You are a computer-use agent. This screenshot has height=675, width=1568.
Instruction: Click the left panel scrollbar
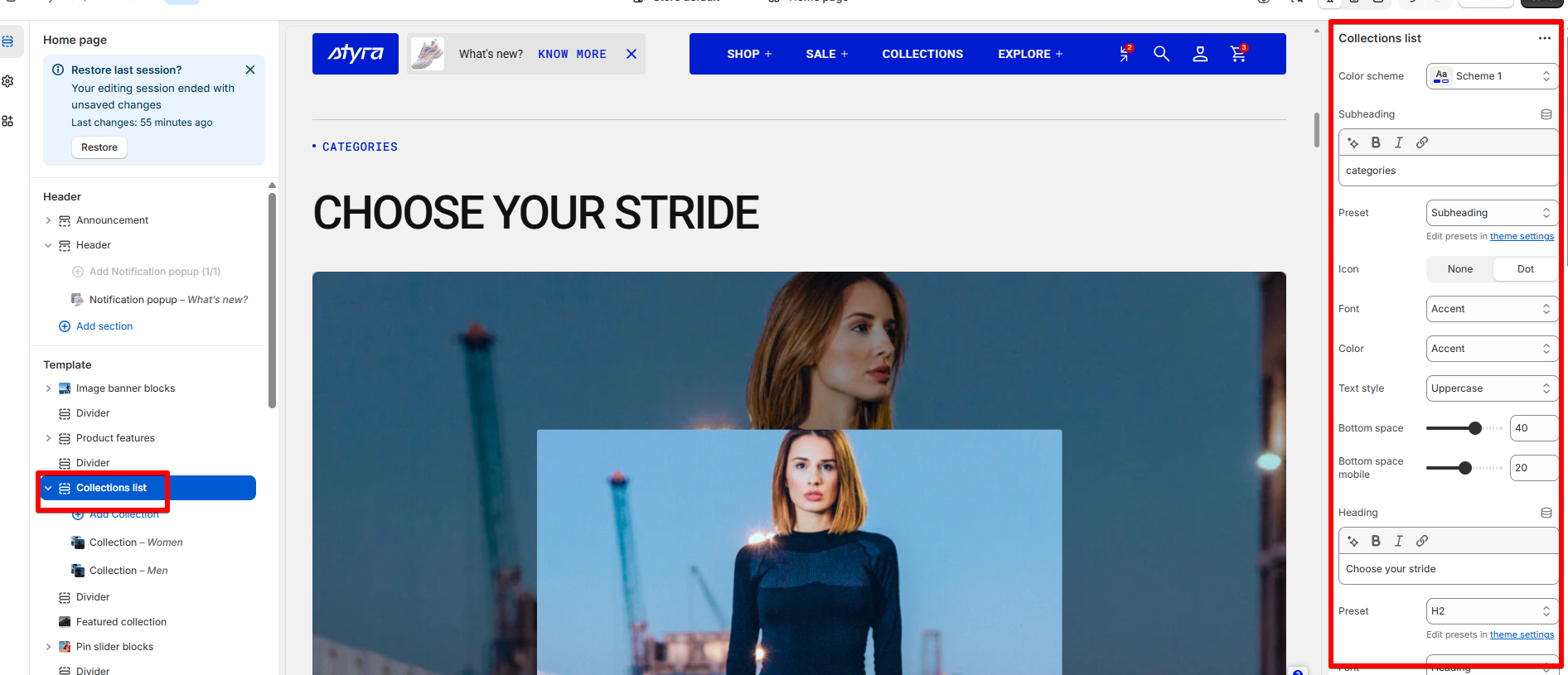click(x=272, y=301)
